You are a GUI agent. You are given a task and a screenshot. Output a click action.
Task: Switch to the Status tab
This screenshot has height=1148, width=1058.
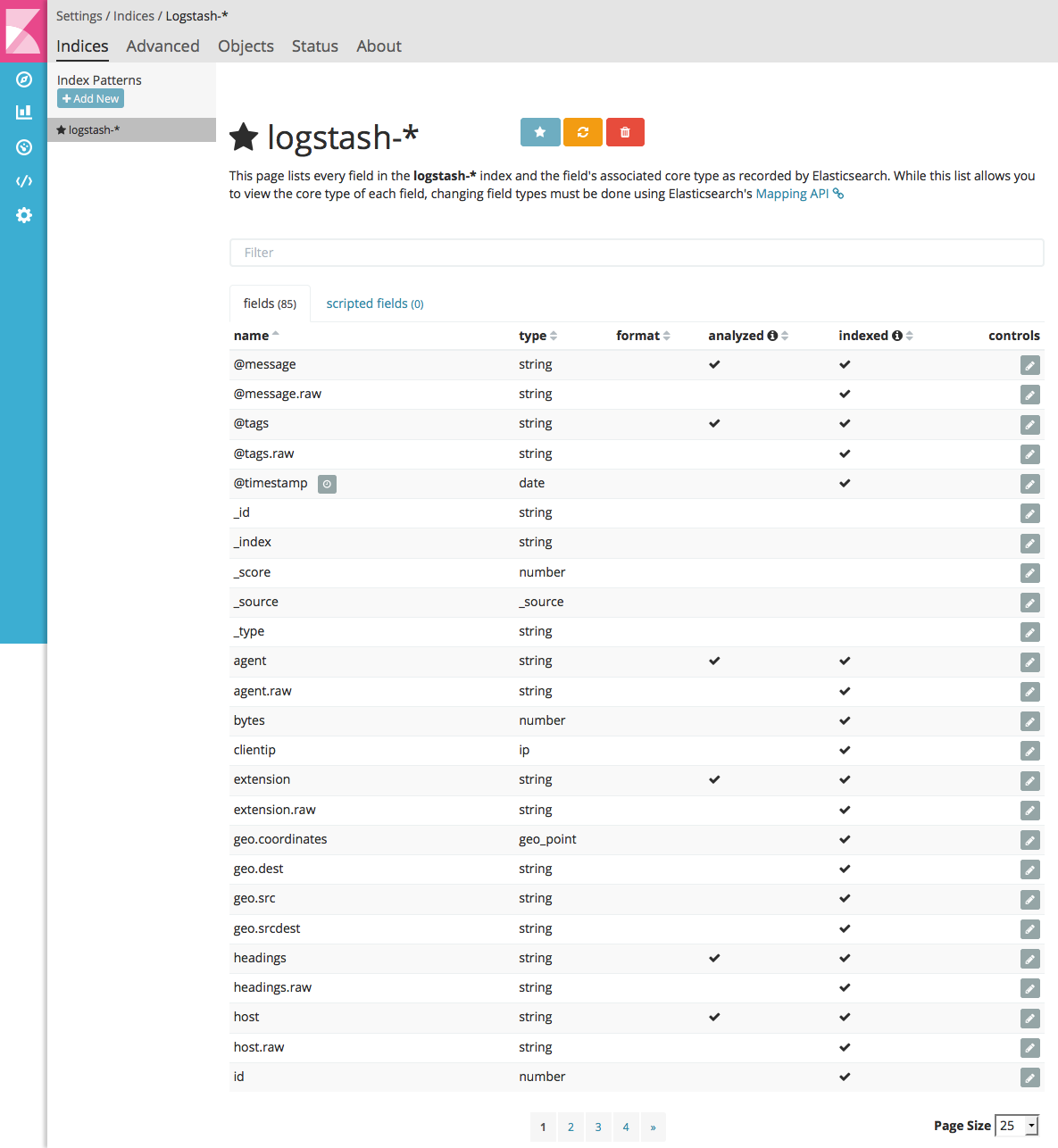click(x=315, y=46)
